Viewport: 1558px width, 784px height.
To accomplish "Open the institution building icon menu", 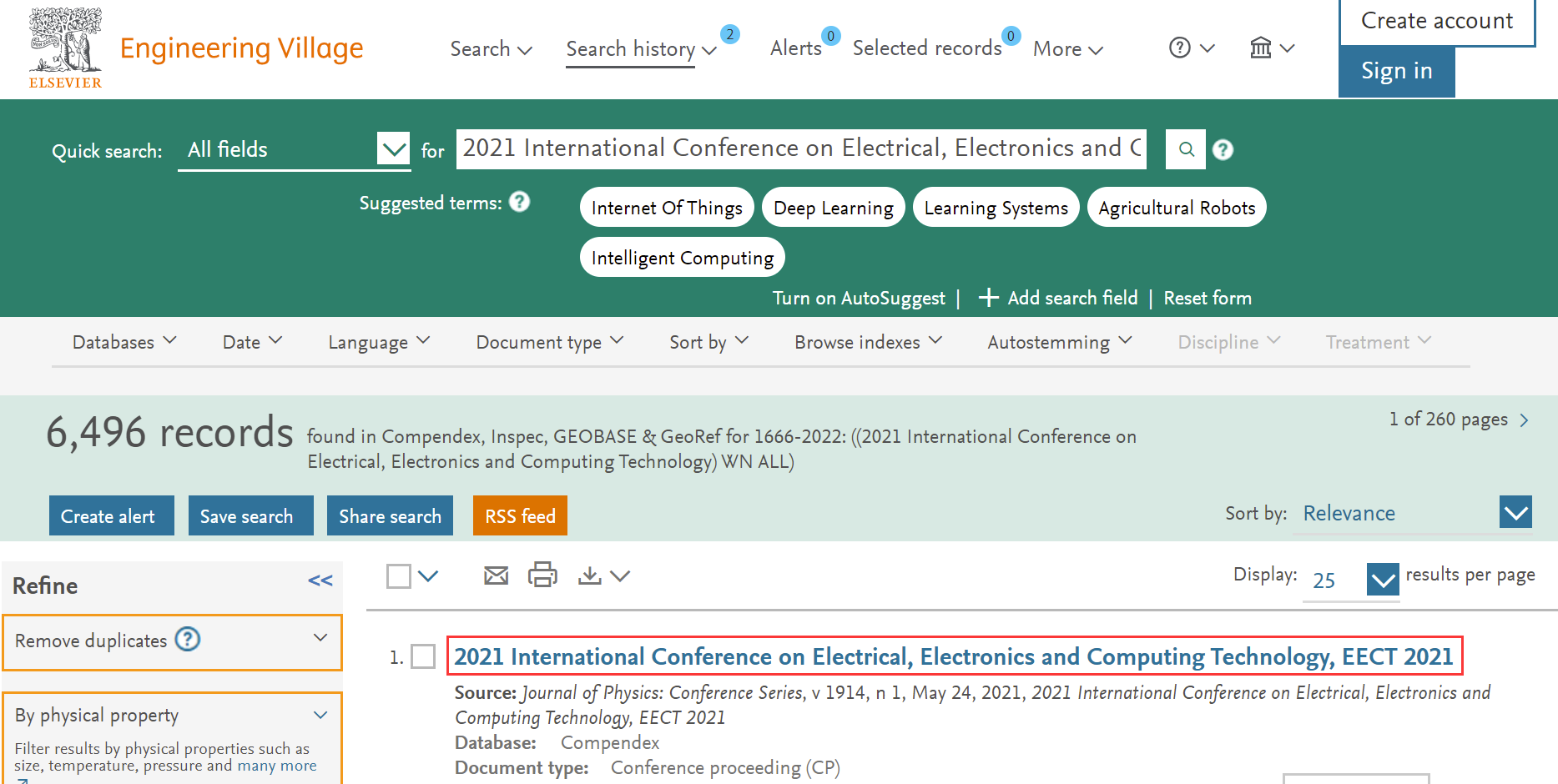I will point(1272,48).
